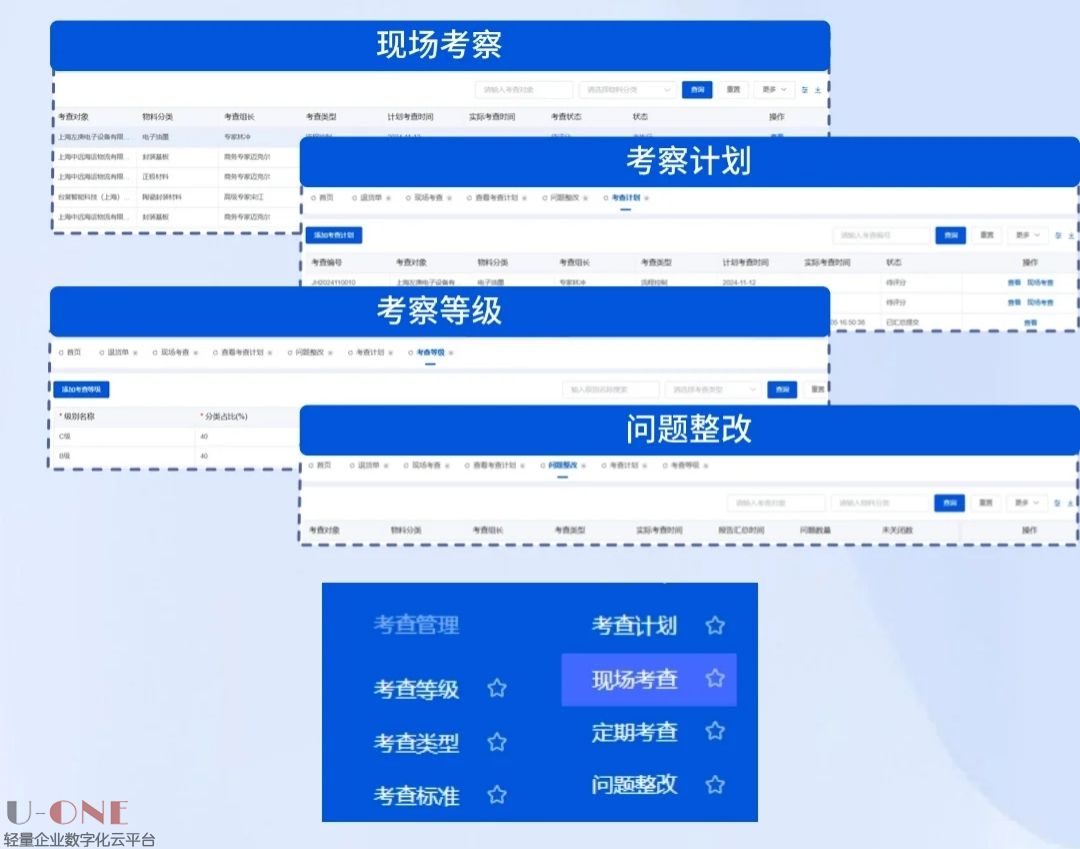Click 现场考查 link in first 考察计划 row
Screen dimensions: 1080x849
click(x=1040, y=283)
